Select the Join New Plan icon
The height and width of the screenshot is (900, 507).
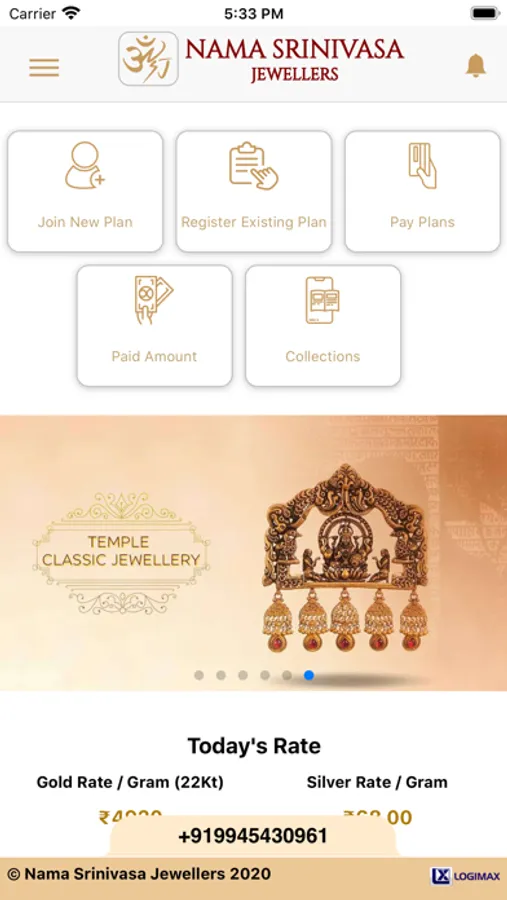85,166
